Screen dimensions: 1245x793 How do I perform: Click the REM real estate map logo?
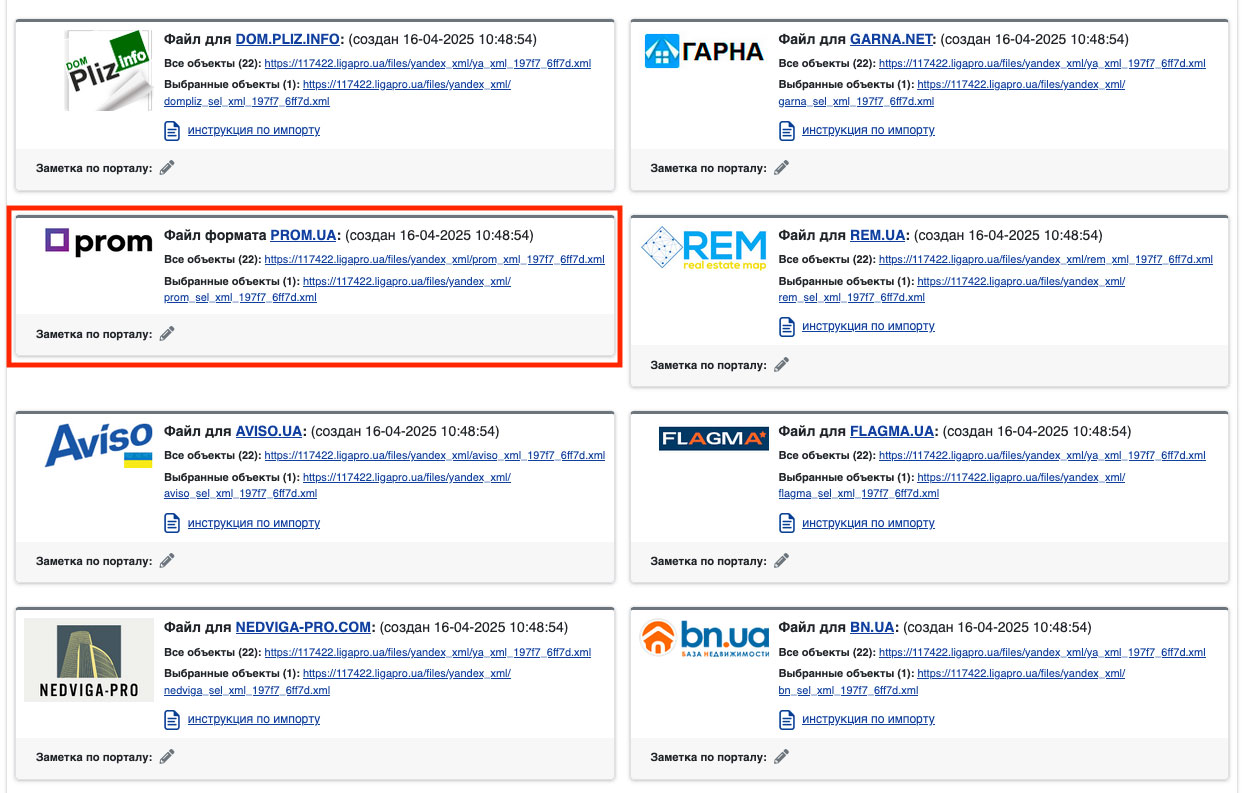(x=704, y=250)
